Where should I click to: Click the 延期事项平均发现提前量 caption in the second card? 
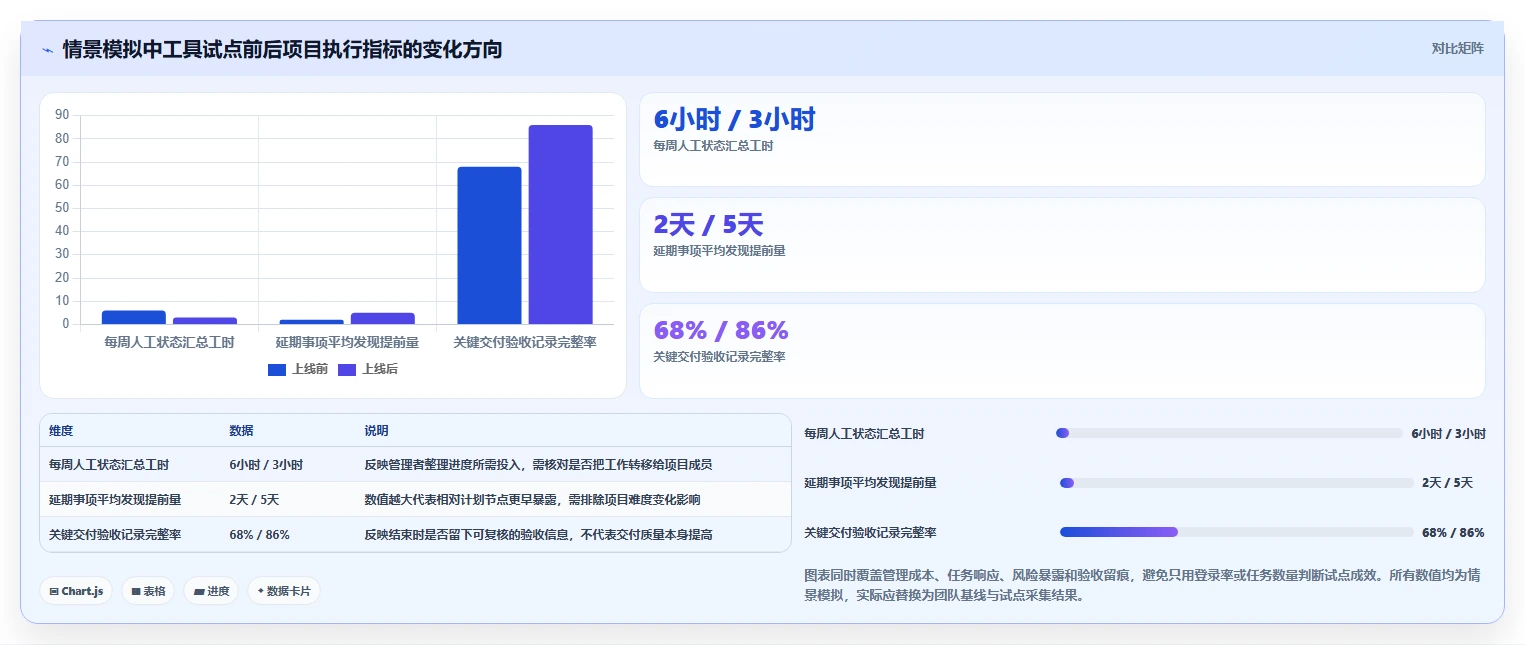[x=719, y=251]
